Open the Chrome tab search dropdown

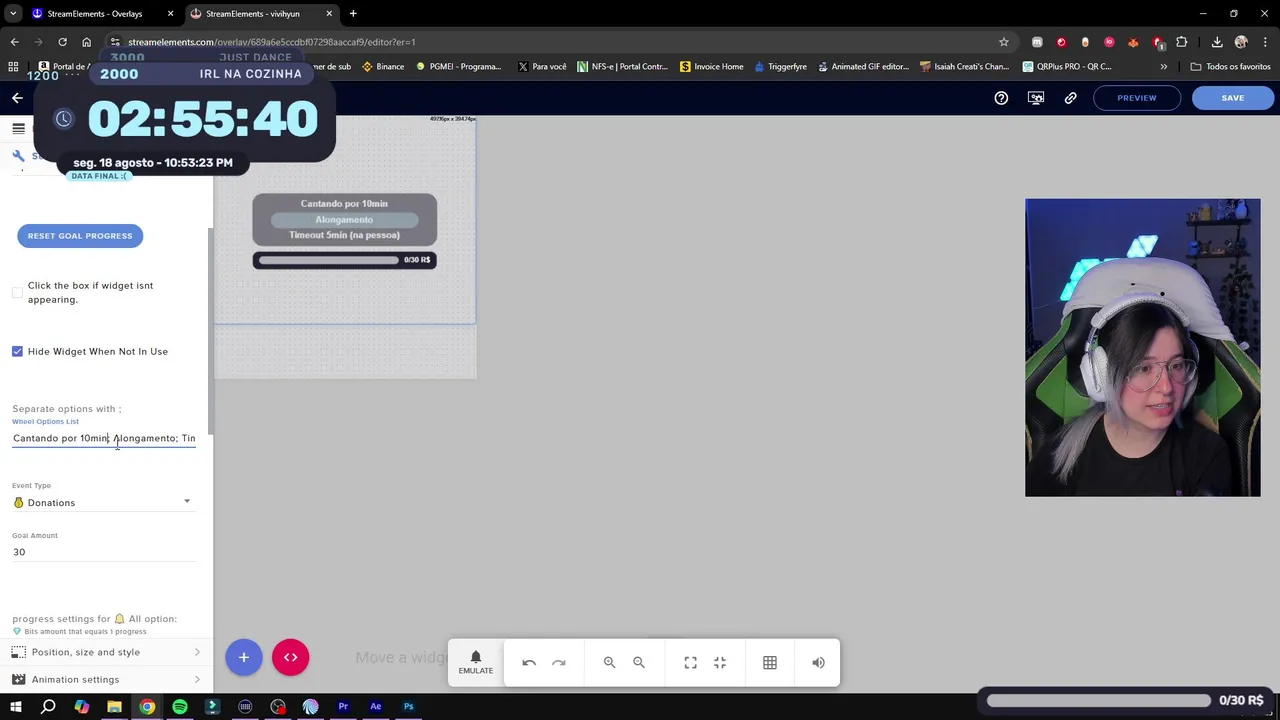coord(13,14)
